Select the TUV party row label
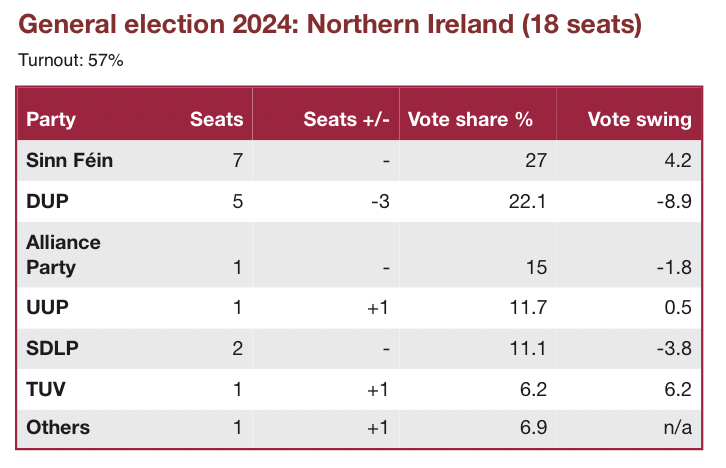 [44, 388]
